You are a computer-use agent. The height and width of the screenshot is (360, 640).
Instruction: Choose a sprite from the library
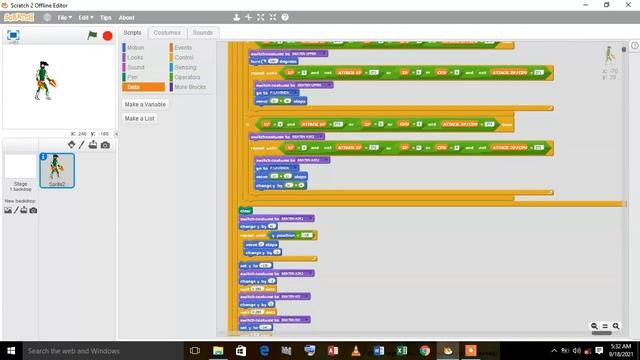tap(71, 144)
